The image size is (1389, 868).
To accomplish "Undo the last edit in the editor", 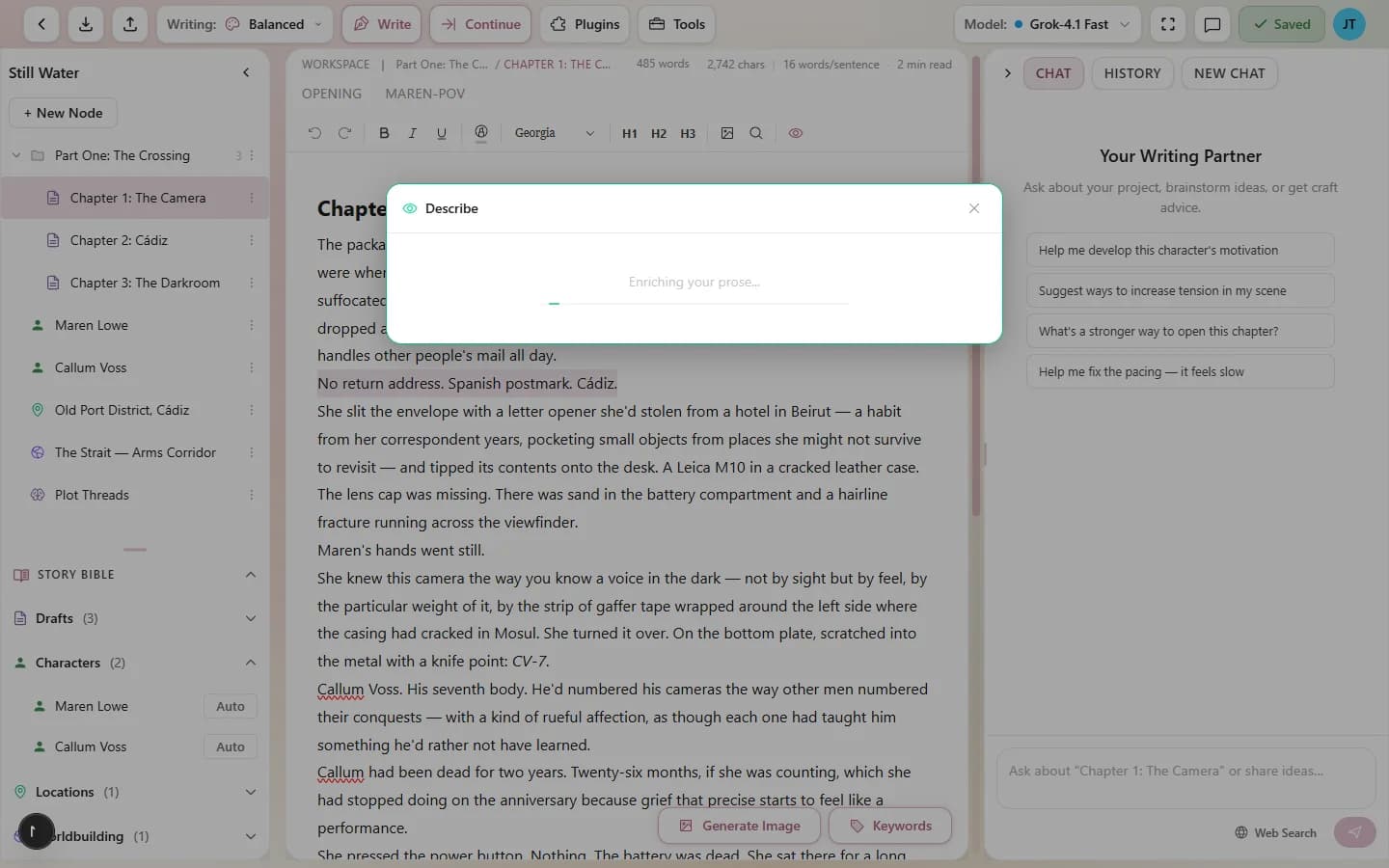I will 314,133.
